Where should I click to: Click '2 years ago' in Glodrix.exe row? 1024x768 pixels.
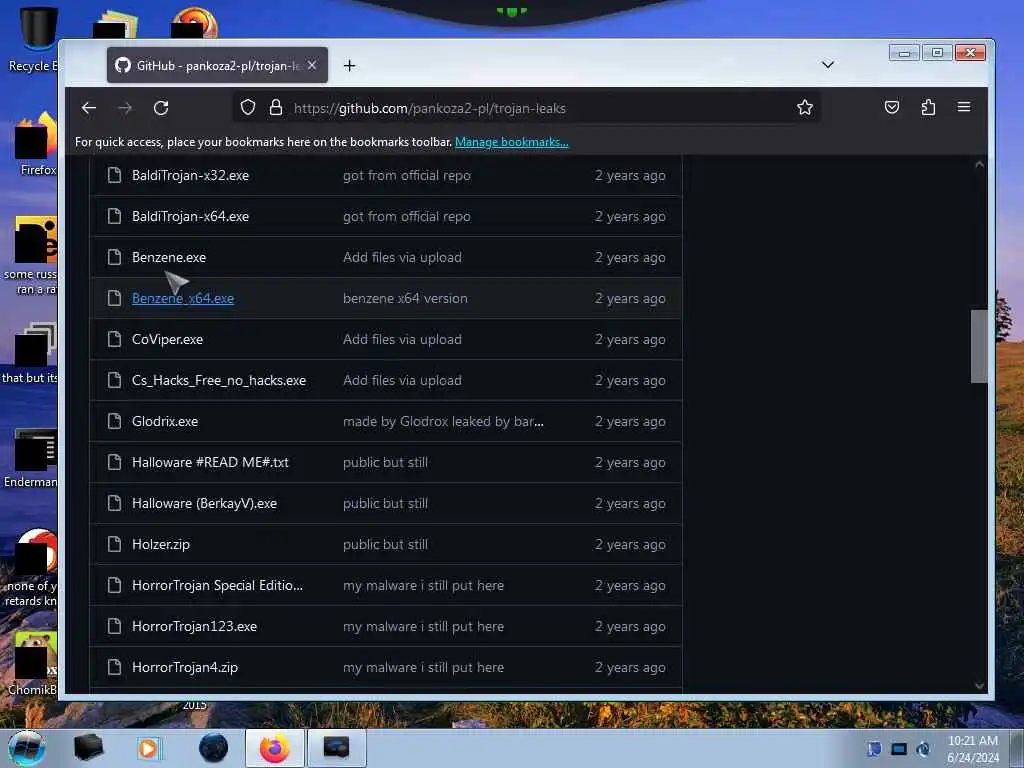coord(630,421)
